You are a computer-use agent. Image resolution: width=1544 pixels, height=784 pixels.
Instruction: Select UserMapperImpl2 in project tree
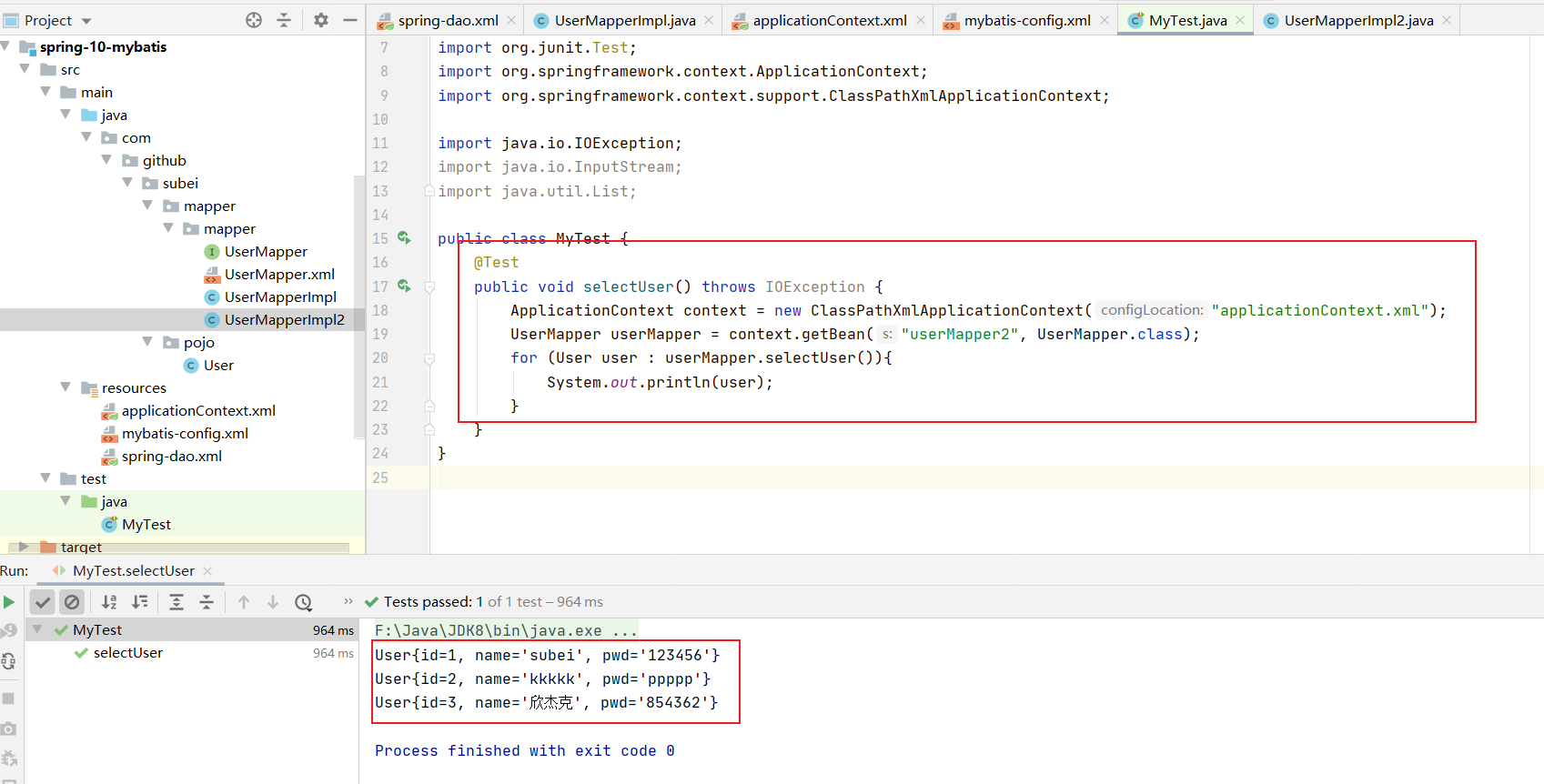tap(275, 319)
